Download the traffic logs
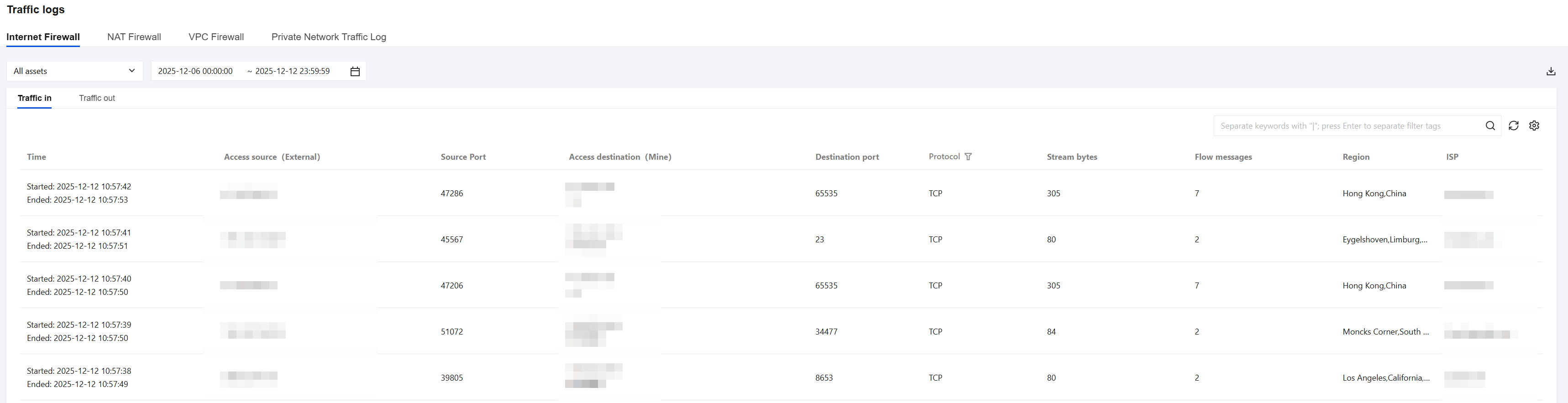The width and height of the screenshot is (1568, 403). [x=1550, y=71]
